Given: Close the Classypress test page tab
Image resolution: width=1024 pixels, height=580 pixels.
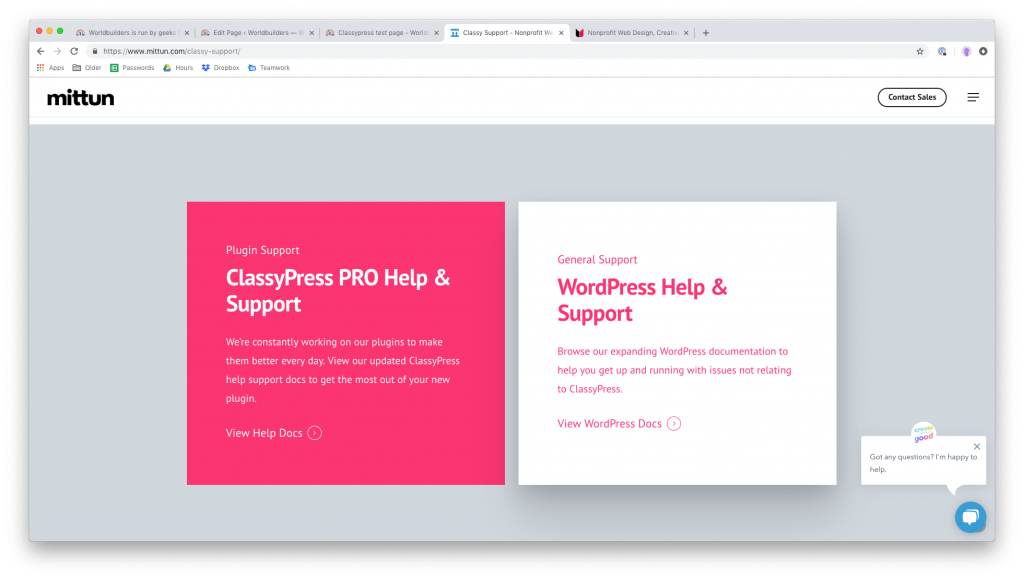Looking at the screenshot, I should tap(436, 33).
